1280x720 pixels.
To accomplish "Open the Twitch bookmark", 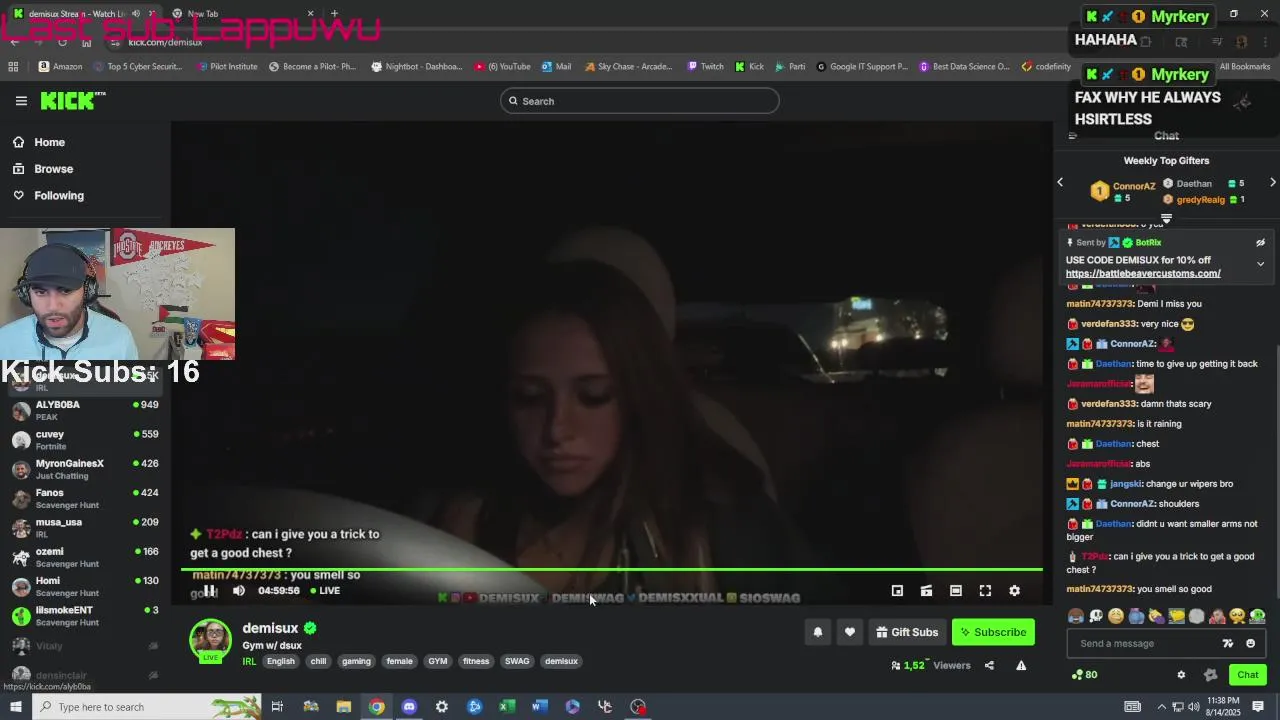I will click(705, 67).
